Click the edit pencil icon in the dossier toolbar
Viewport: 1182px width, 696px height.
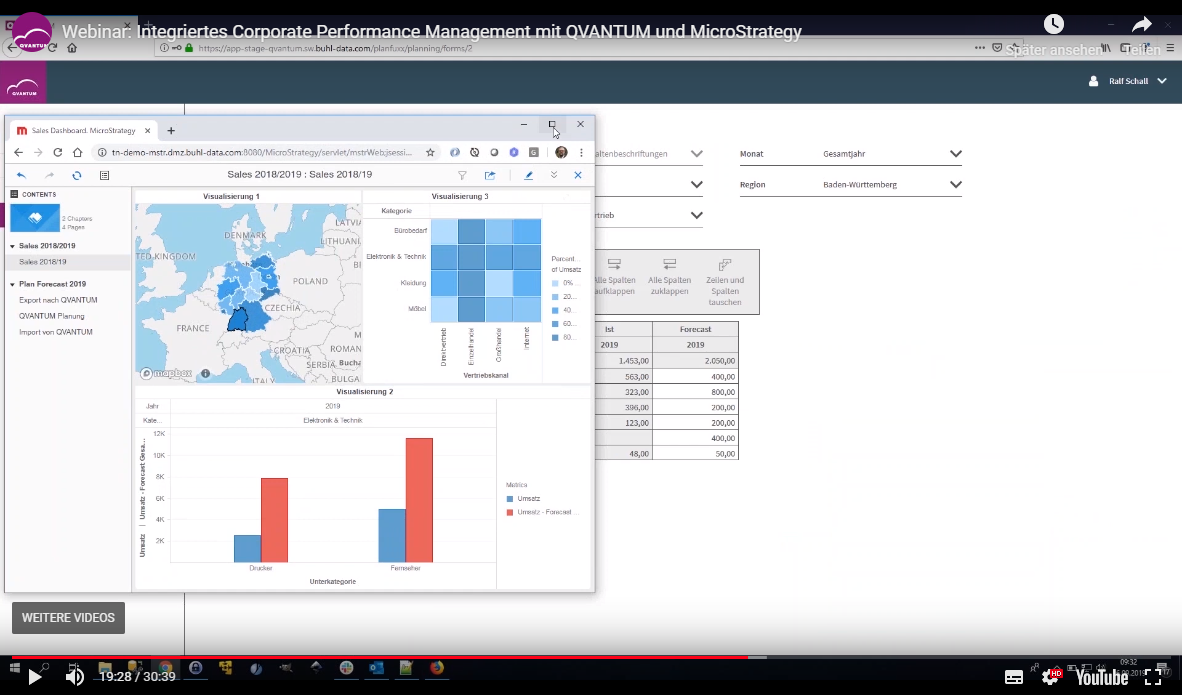click(x=528, y=175)
